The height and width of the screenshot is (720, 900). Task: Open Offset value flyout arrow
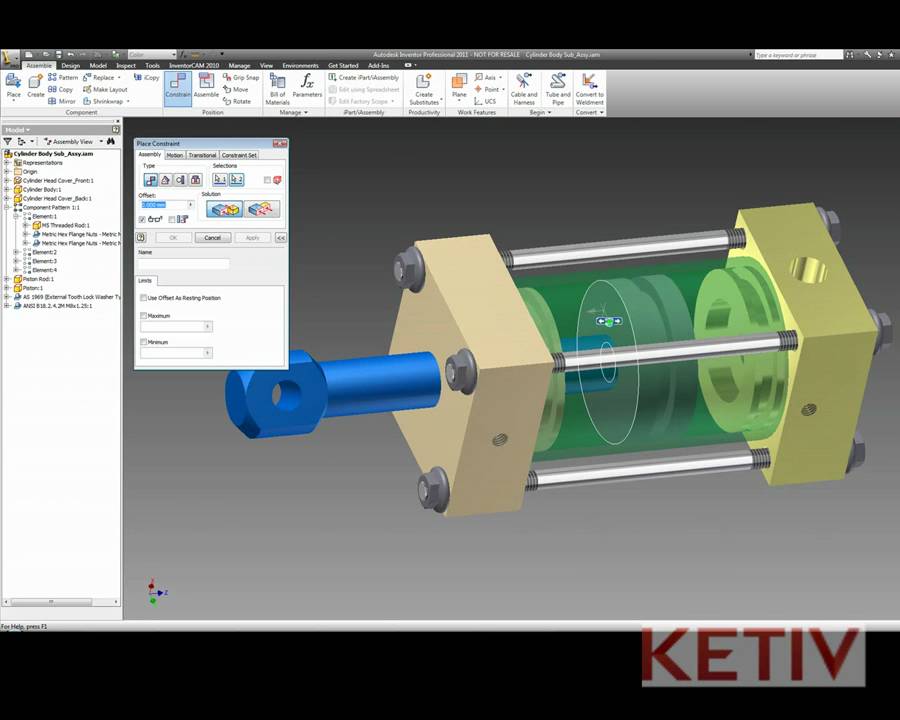coord(191,205)
